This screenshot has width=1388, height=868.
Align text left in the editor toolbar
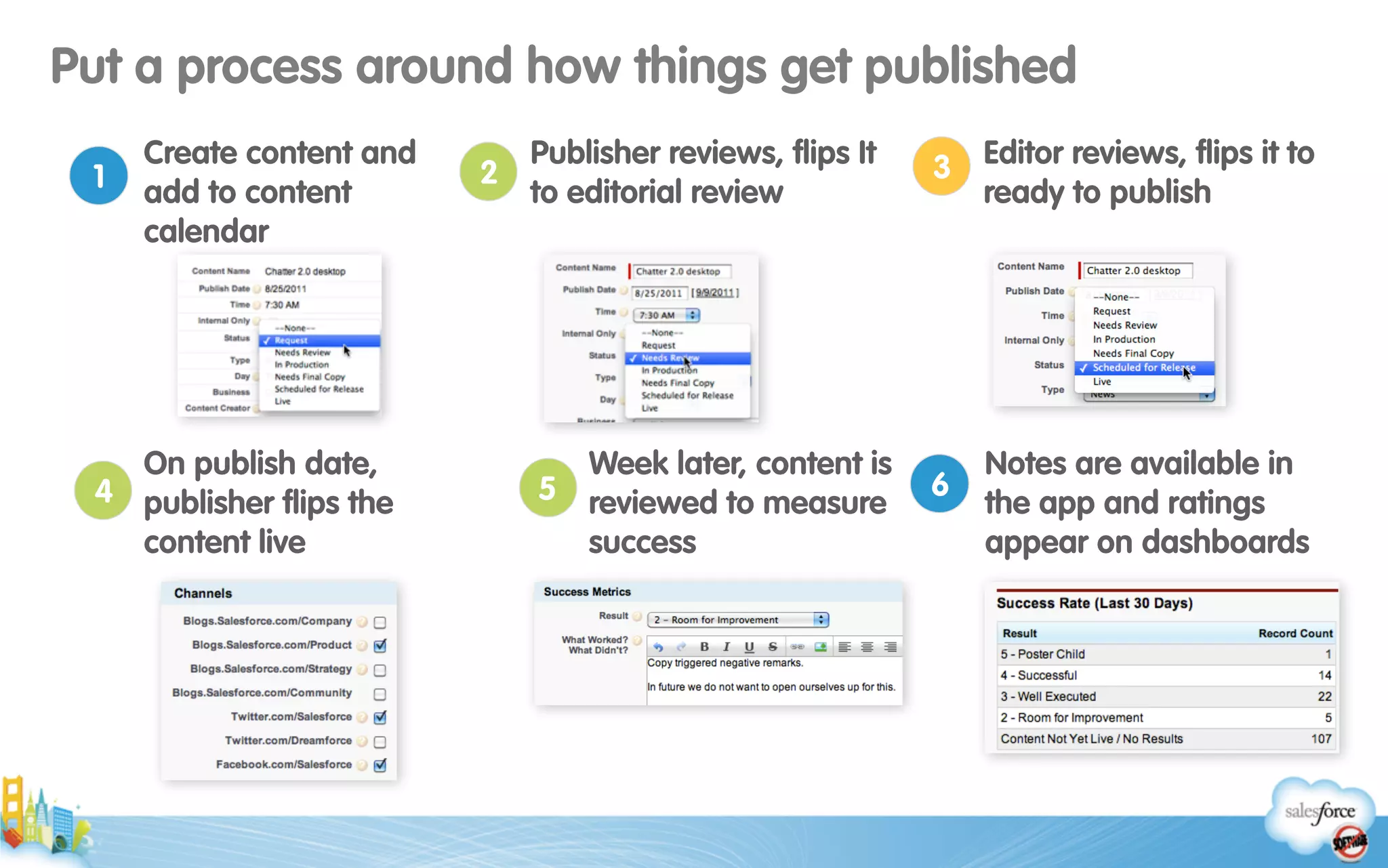click(x=844, y=647)
